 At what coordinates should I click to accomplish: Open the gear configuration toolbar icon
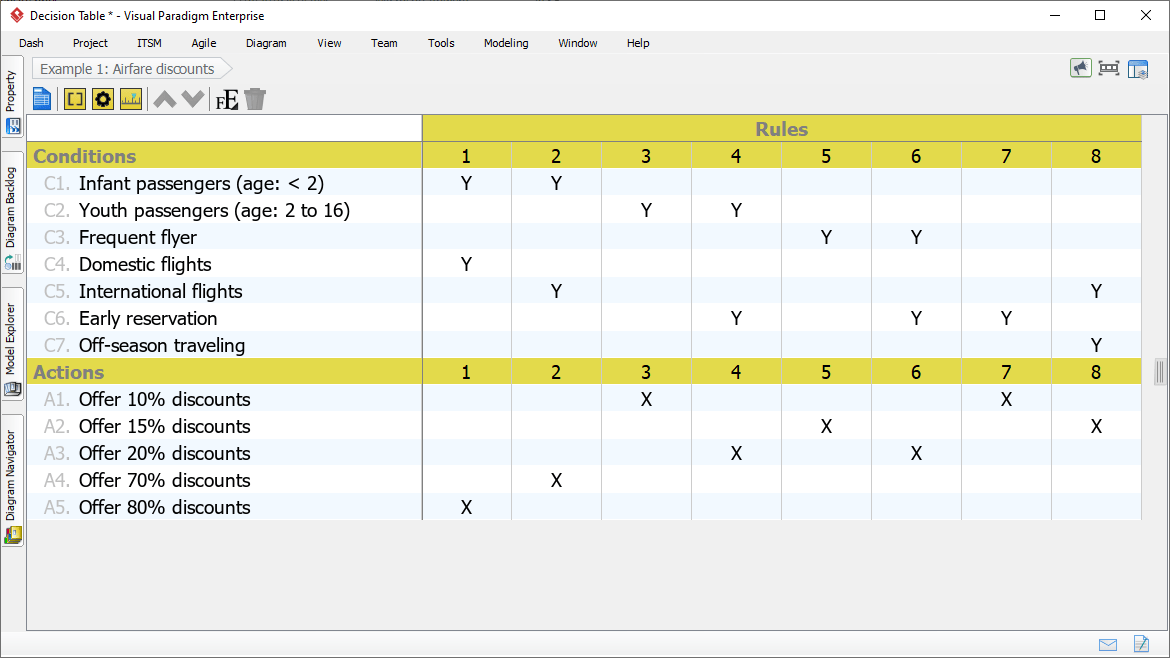coord(102,98)
